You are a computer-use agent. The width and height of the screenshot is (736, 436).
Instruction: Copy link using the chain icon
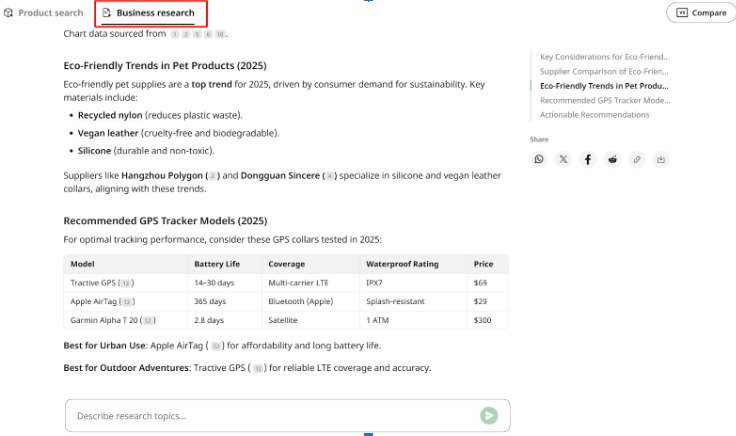pyautogui.click(x=636, y=160)
